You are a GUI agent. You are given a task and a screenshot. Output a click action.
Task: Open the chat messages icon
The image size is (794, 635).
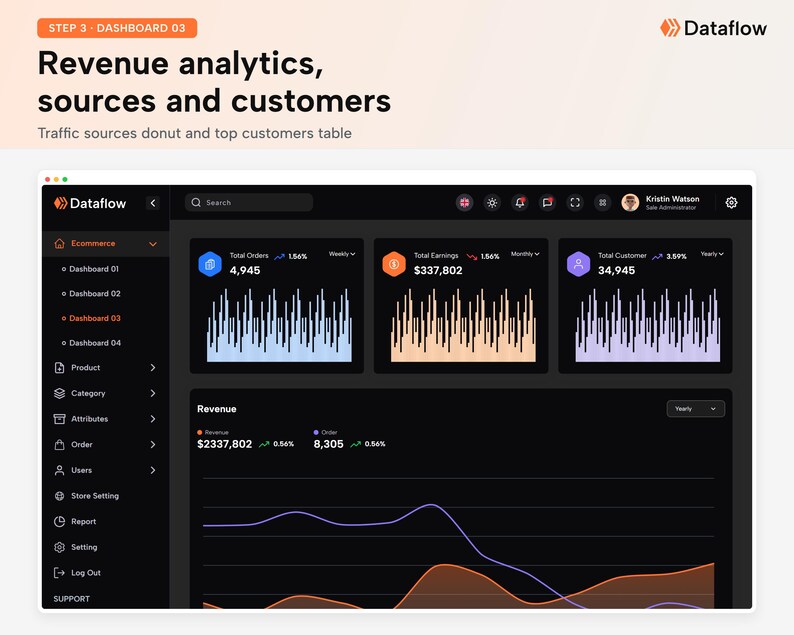pos(547,203)
